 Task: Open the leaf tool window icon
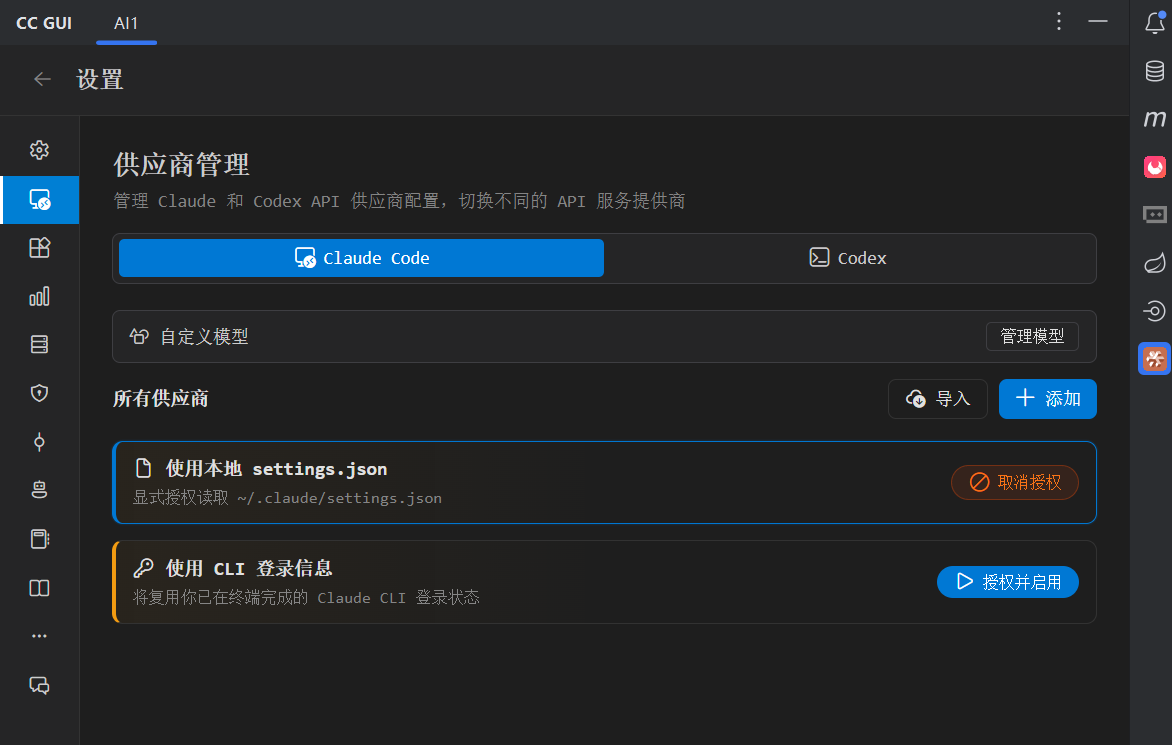[x=1155, y=263]
